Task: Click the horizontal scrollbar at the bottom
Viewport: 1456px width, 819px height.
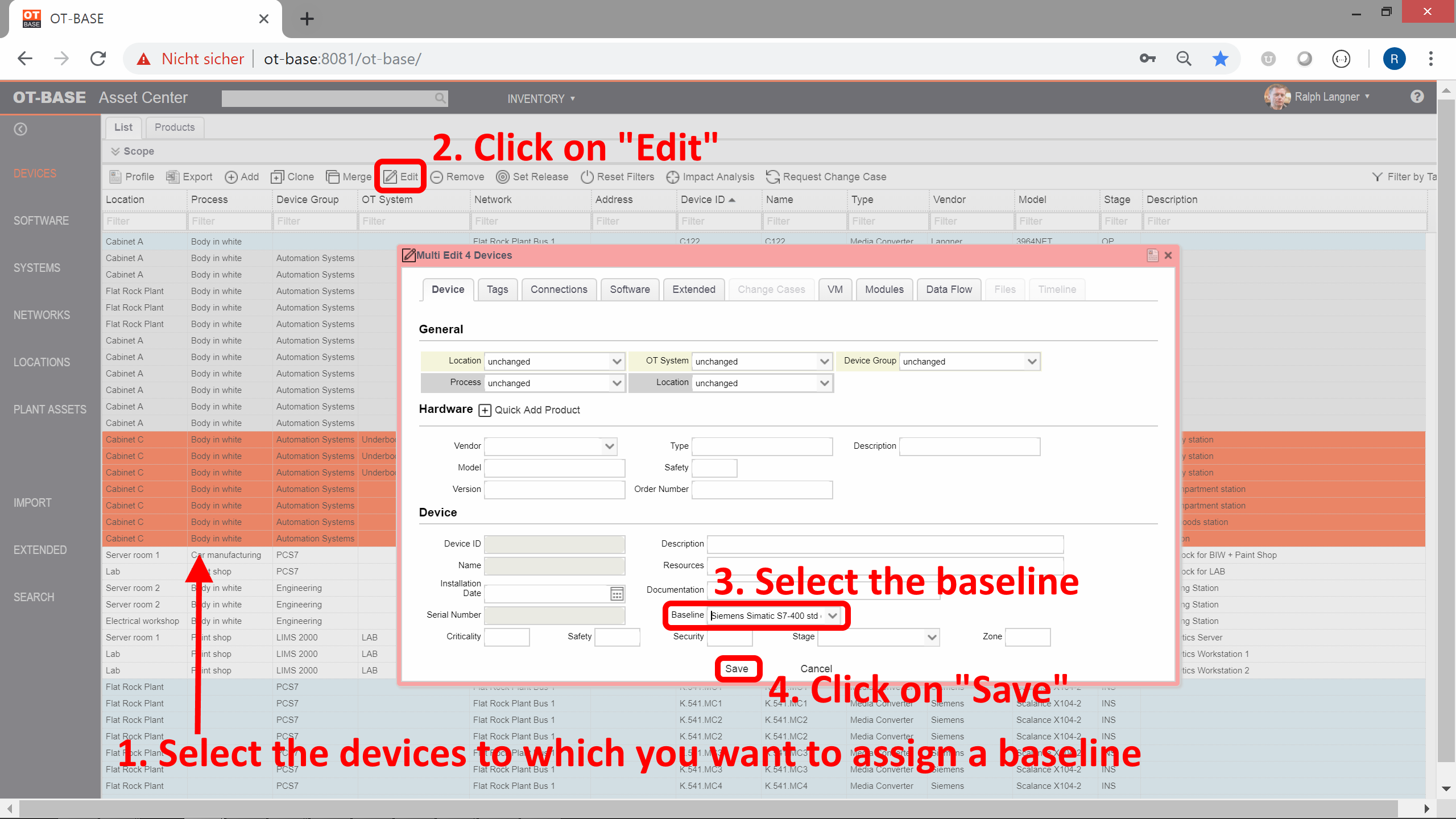Action: 708,808
